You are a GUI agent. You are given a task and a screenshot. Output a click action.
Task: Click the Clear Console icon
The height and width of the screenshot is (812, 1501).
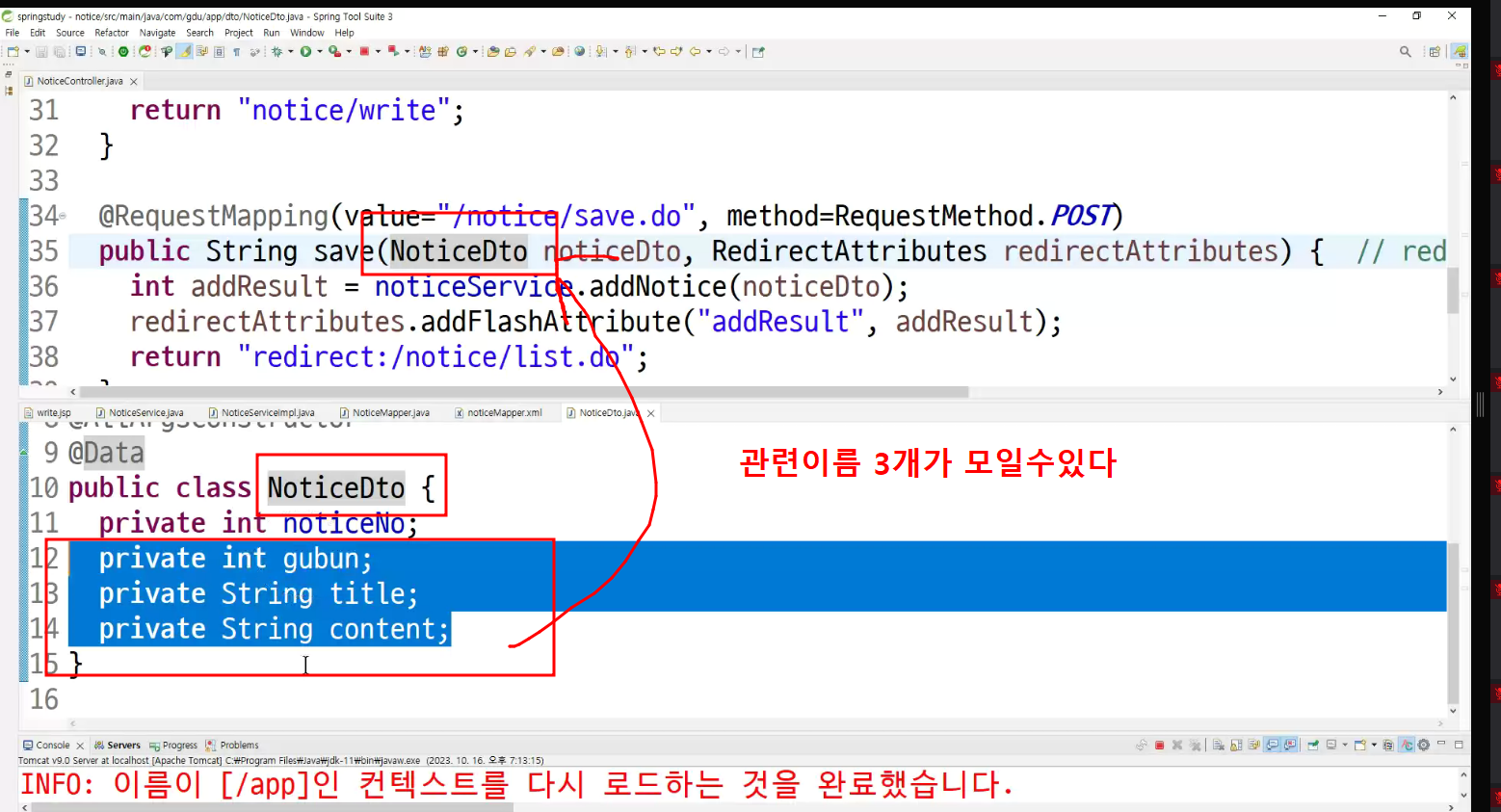pyautogui.click(x=1219, y=746)
